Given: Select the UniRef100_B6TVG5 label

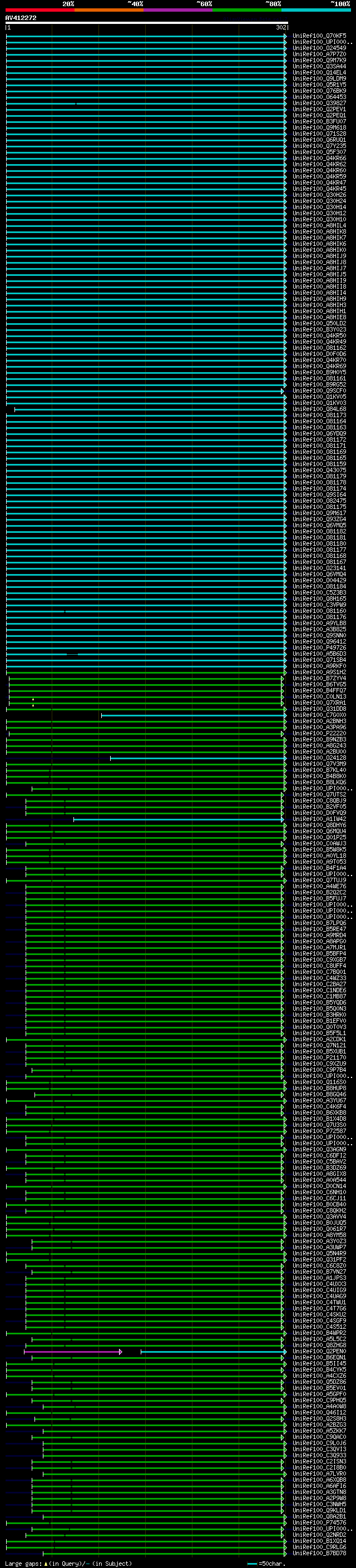Looking at the screenshot, I should (x=319, y=684).
